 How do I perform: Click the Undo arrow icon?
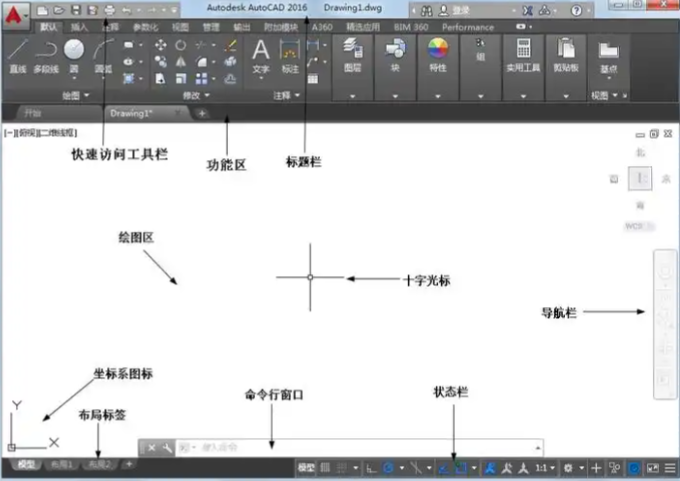127,10
